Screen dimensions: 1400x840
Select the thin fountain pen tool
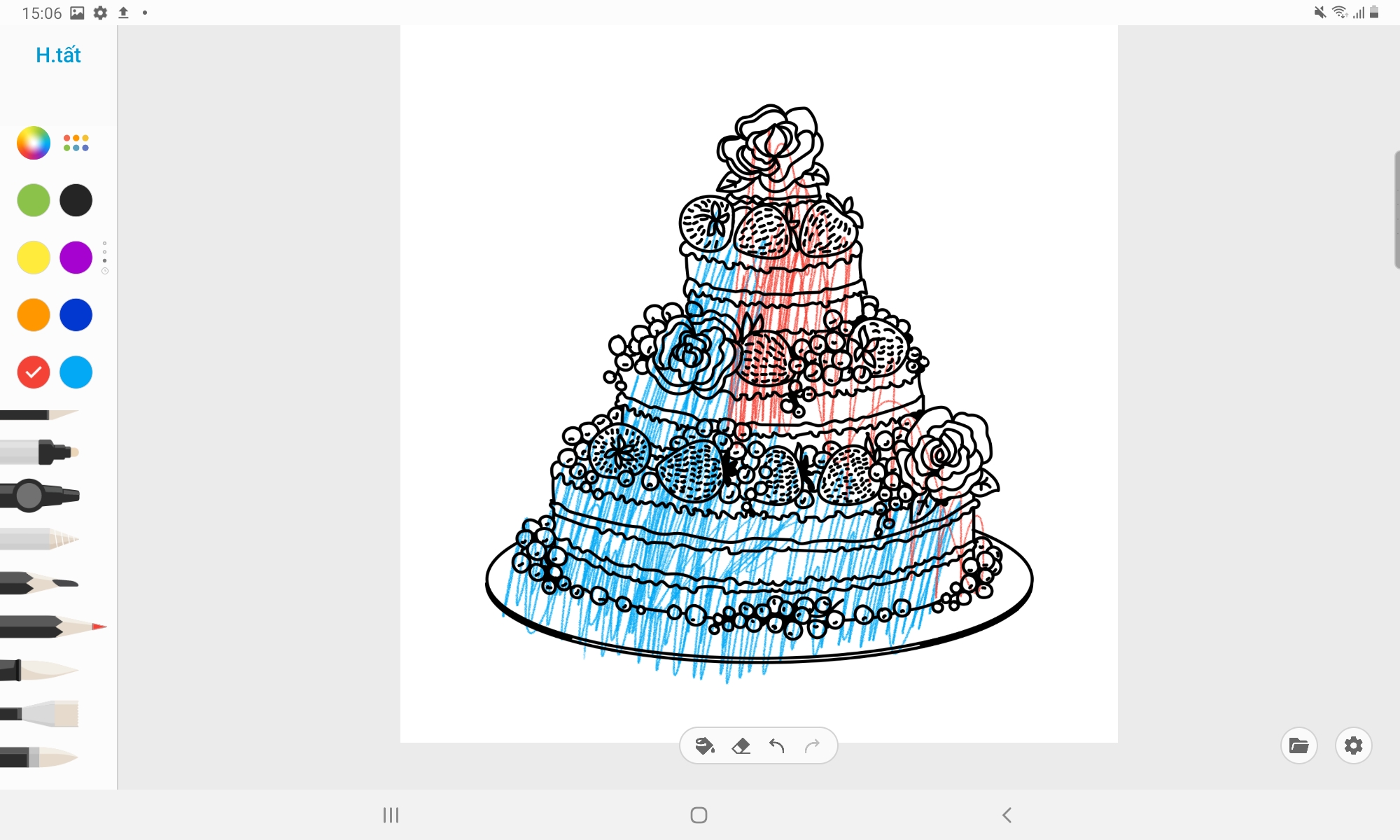[x=38, y=415]
